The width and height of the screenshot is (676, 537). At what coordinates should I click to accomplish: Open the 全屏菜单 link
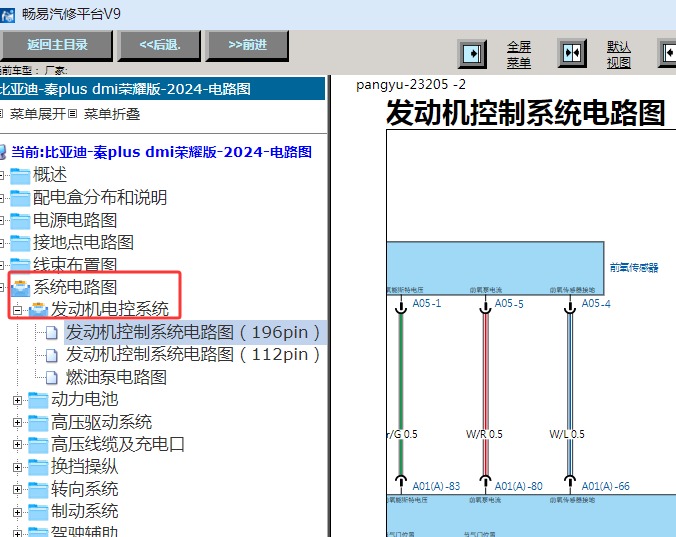(x=519, y=54)
